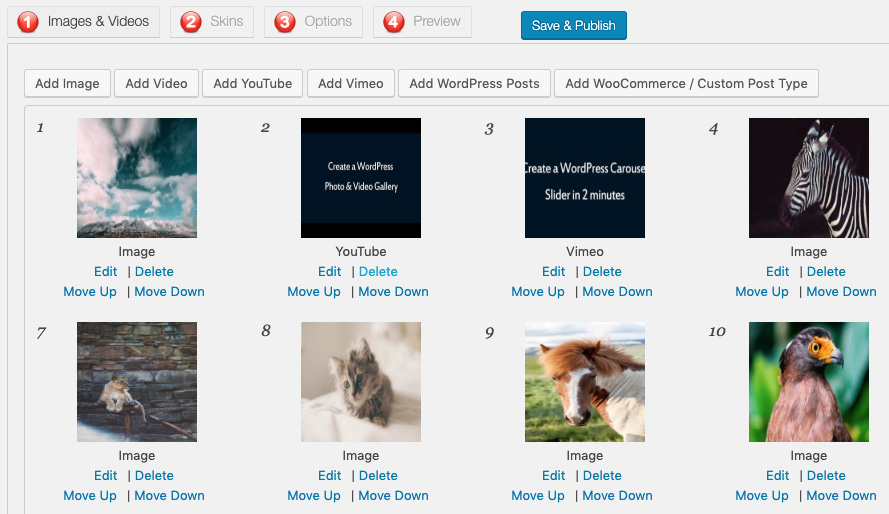
Task: Delete item 9 horse image
Action: [x=602, y=475]
